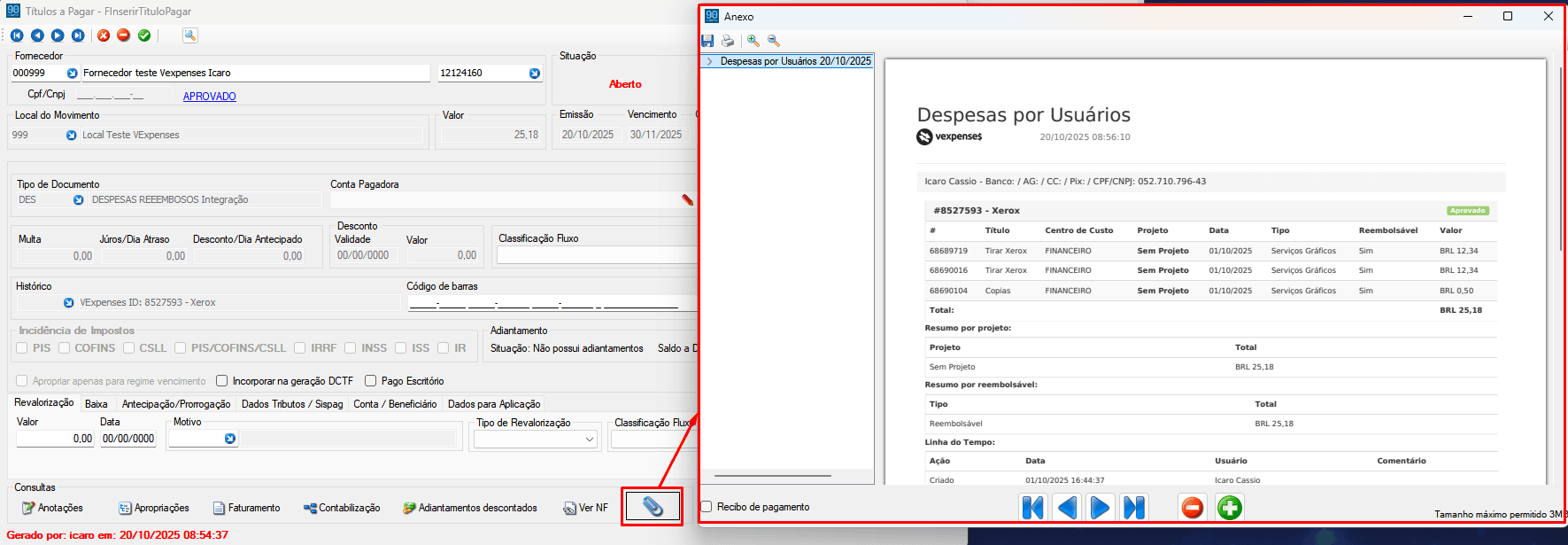
Task: Remove attachment with red minus button in Anexo
Action: click(x=1193, y=508)
